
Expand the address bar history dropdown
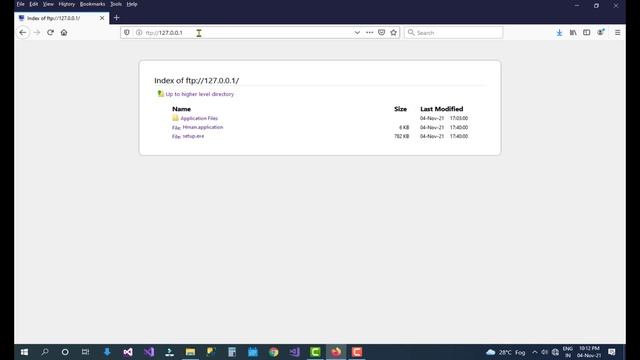pyautogui.click(x=357, y=33)
